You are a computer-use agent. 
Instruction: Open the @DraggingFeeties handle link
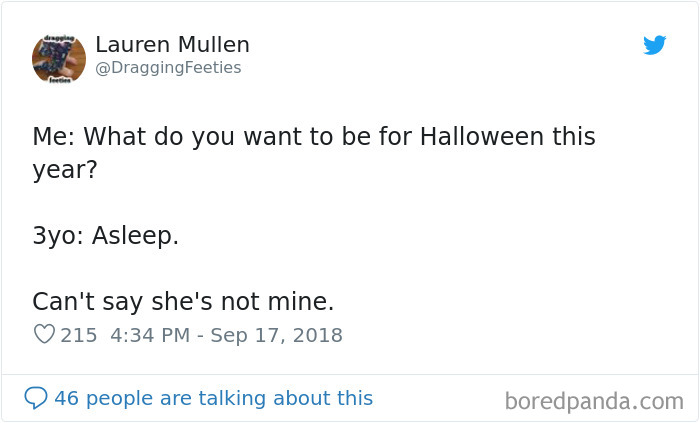click(x=168, y=67)
